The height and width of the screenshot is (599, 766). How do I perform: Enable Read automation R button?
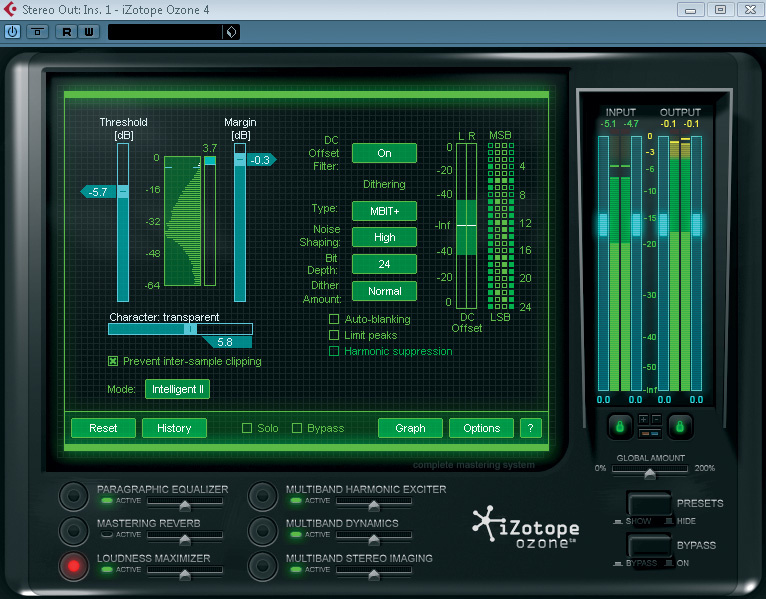coord(66,32)
